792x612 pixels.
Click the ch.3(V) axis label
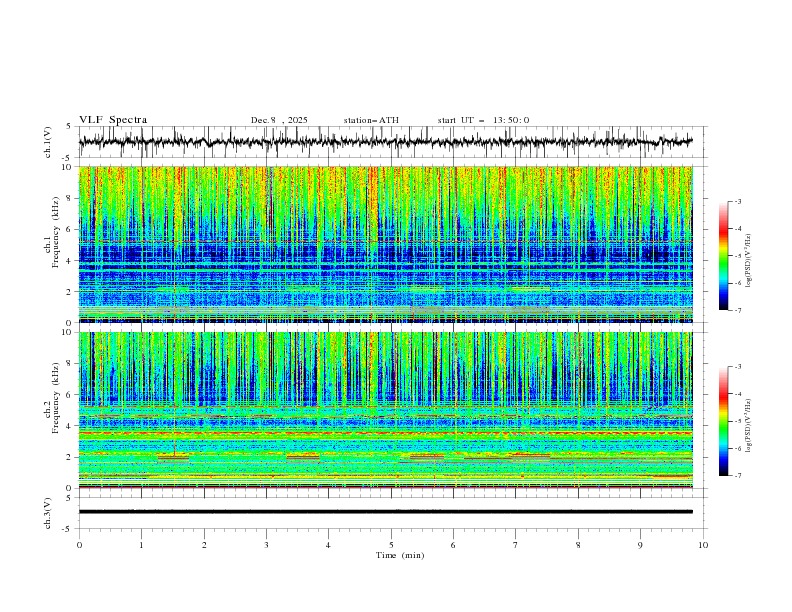[x=49, y=512]
